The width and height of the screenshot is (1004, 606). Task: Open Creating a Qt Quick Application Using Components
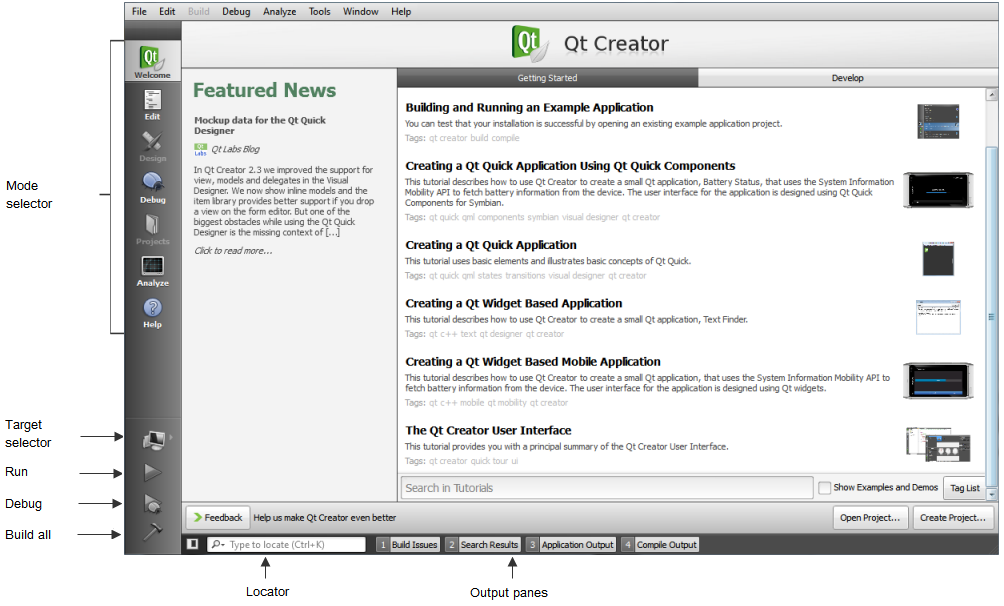tap(570, 166)
